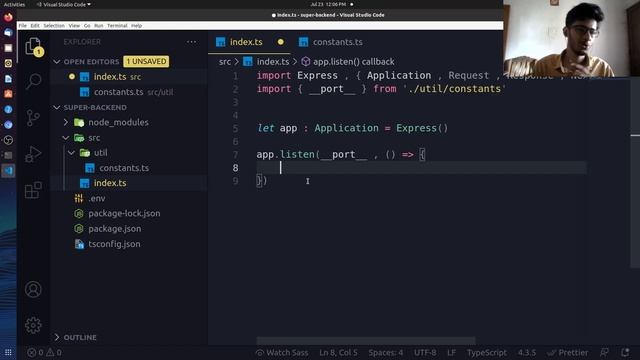The height and width of the screenshot is (360, 640).
Task: Open the Selection menu
Action: click(54, 26)
